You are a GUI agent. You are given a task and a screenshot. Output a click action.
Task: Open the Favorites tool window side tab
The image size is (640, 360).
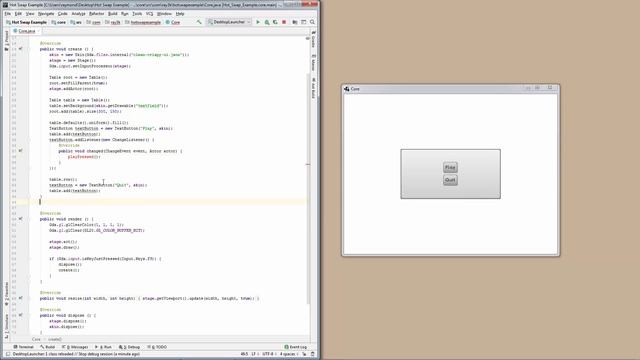click(x=6, y=294)
